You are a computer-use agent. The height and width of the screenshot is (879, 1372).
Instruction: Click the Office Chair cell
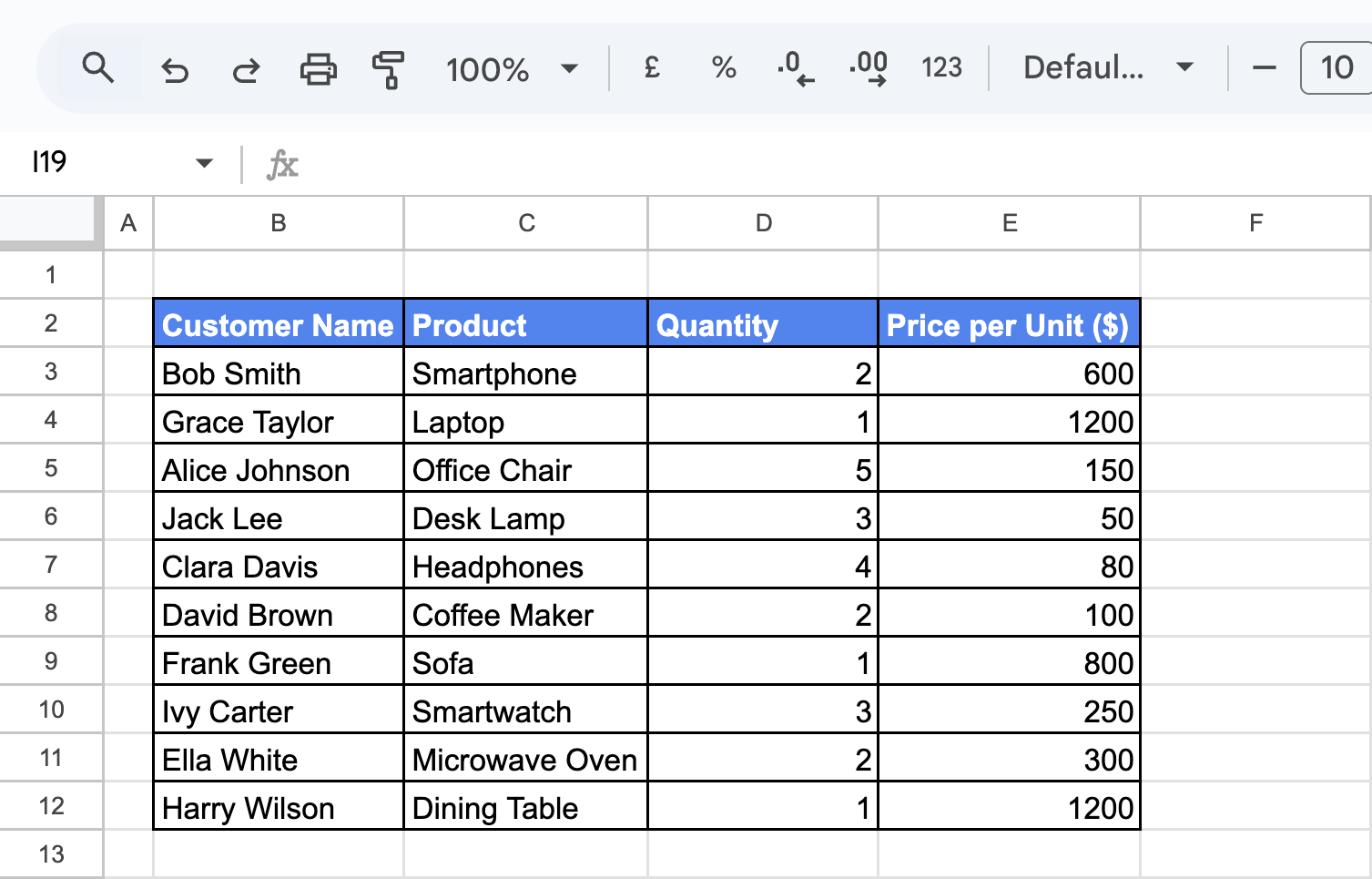(526, 468)
